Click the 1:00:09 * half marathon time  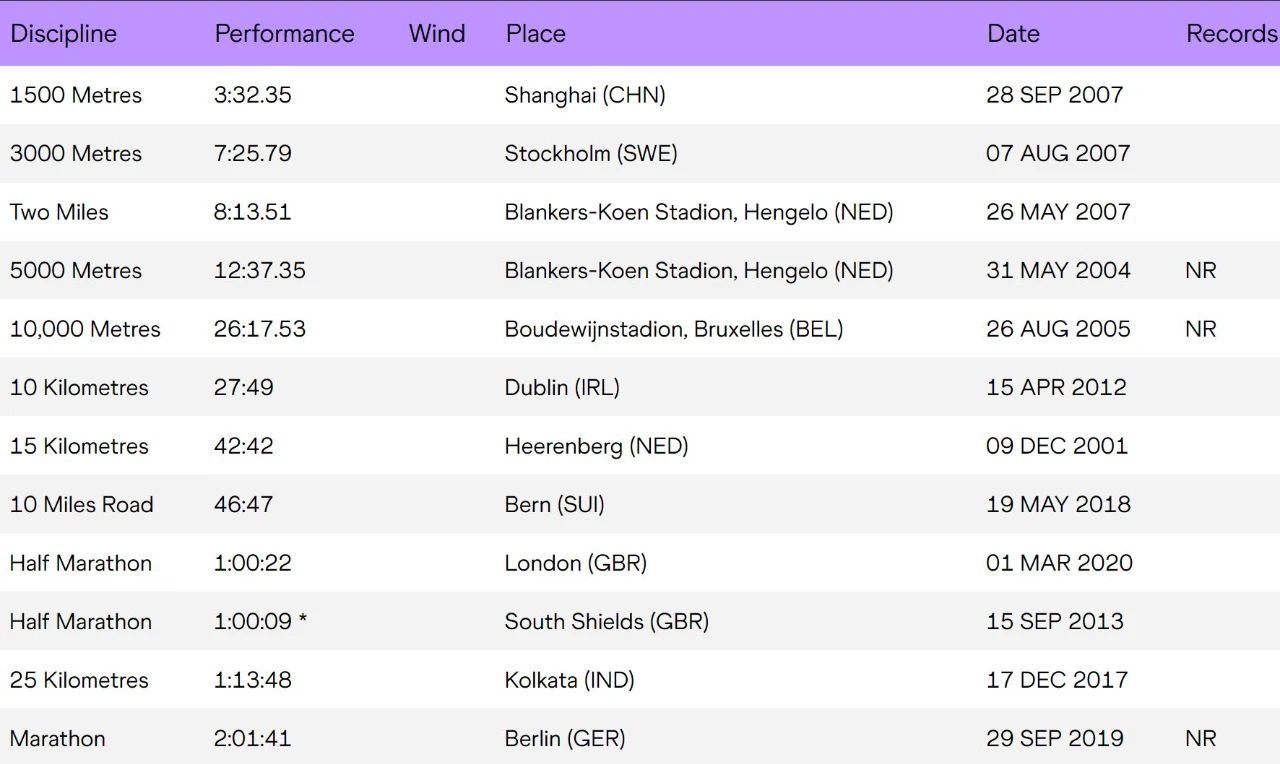260,622
